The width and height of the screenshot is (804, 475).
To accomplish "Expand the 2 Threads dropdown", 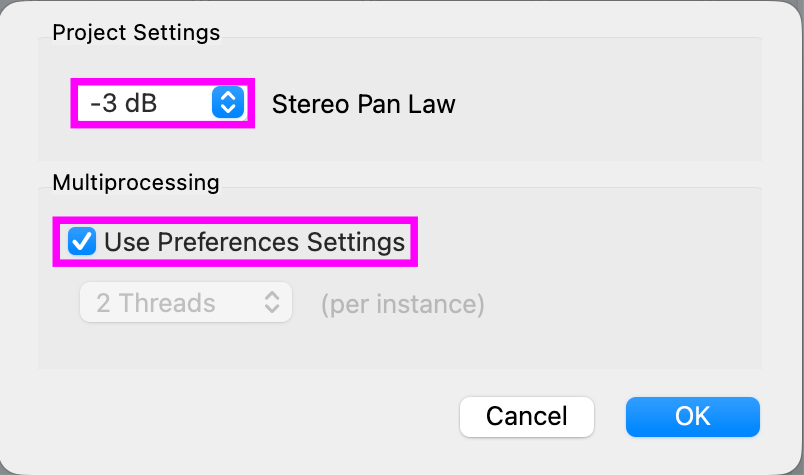I will (186, 303).
